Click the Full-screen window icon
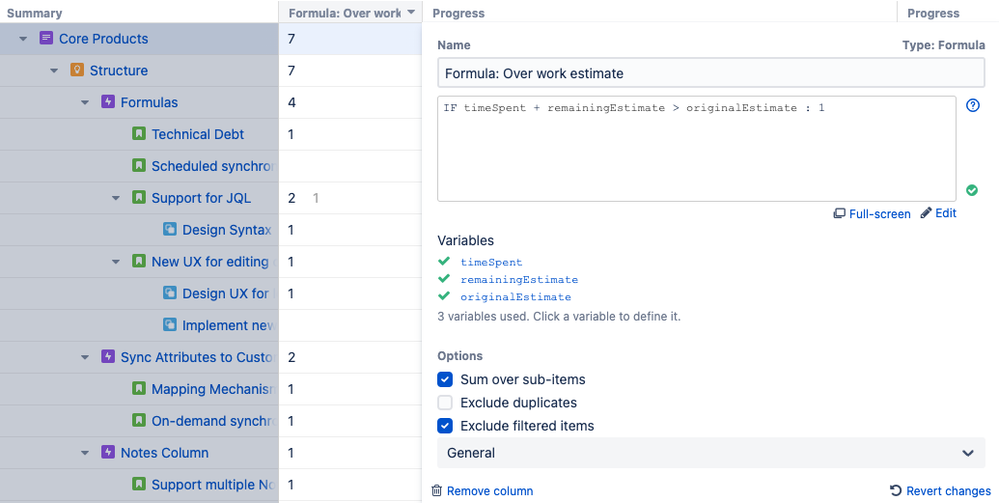The image size is (999, 503). pyautogui.click(x=840, y=214)
